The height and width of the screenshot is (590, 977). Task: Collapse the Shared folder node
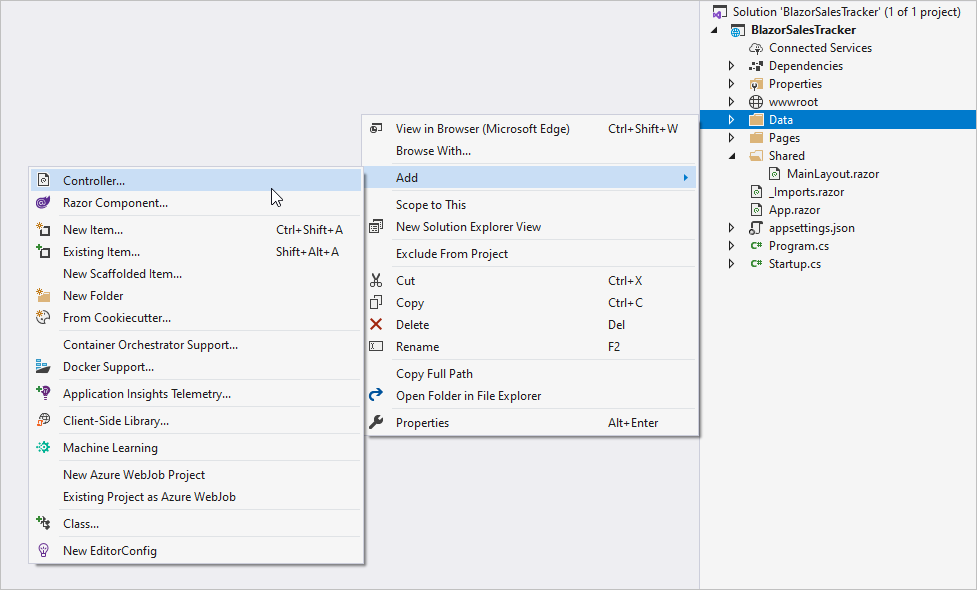coord(731,156)
